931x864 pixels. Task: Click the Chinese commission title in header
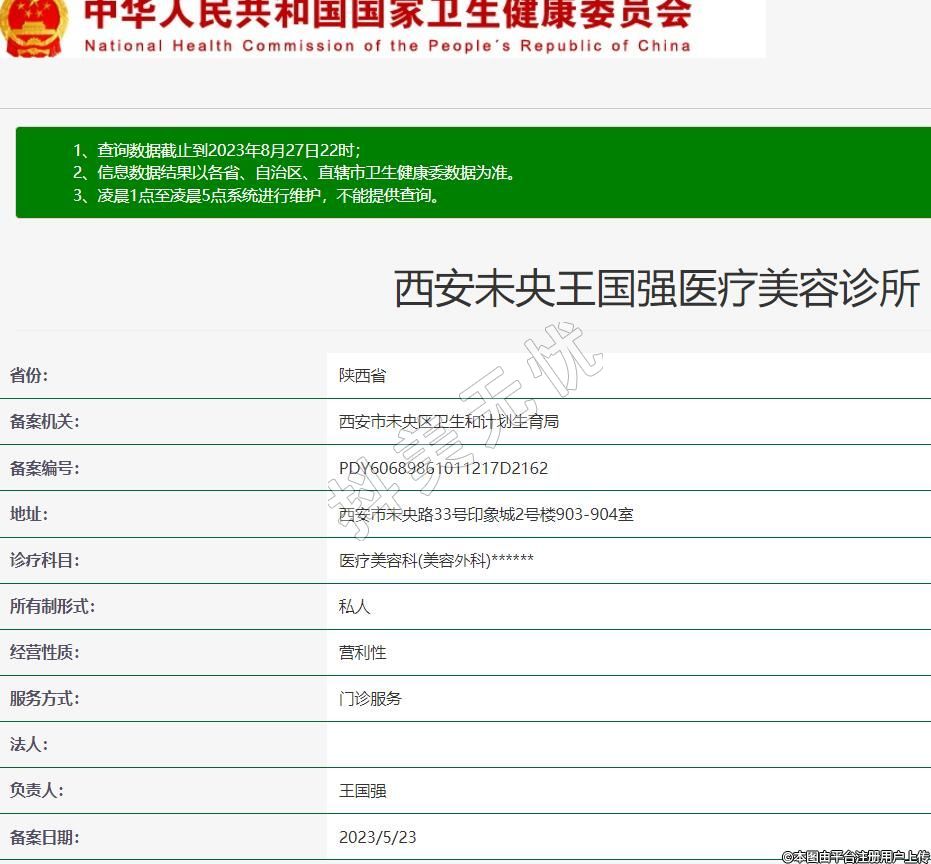pos(387,14)
